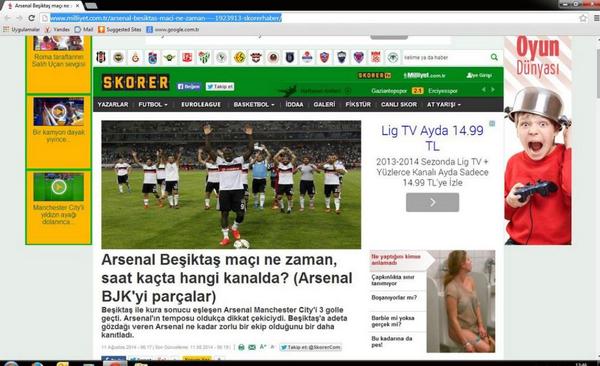The width and height of the screenshot is (600, 366).
Task: Open Suggested Sites bookmark
Action: (120, 29)
